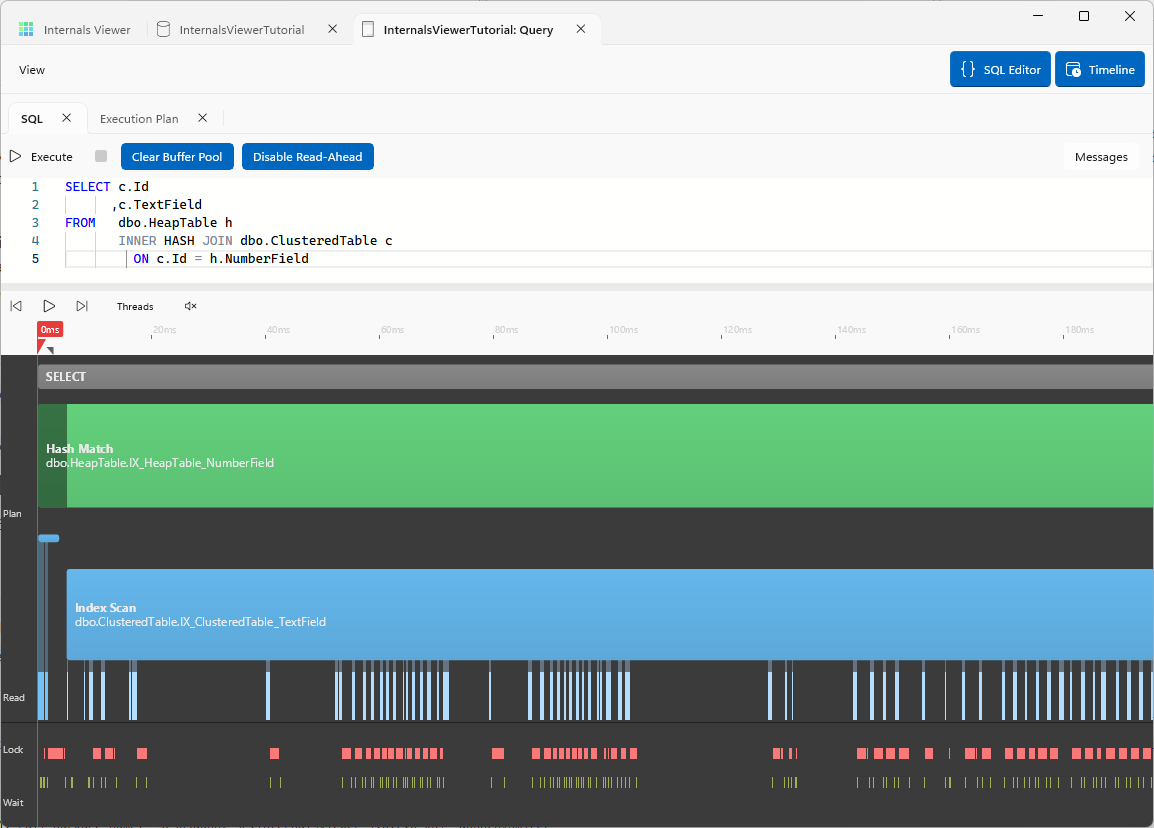Viewport: 1154px width, 828px height.
Task: Click c.TextField on line 2
Action: [160, 205]
